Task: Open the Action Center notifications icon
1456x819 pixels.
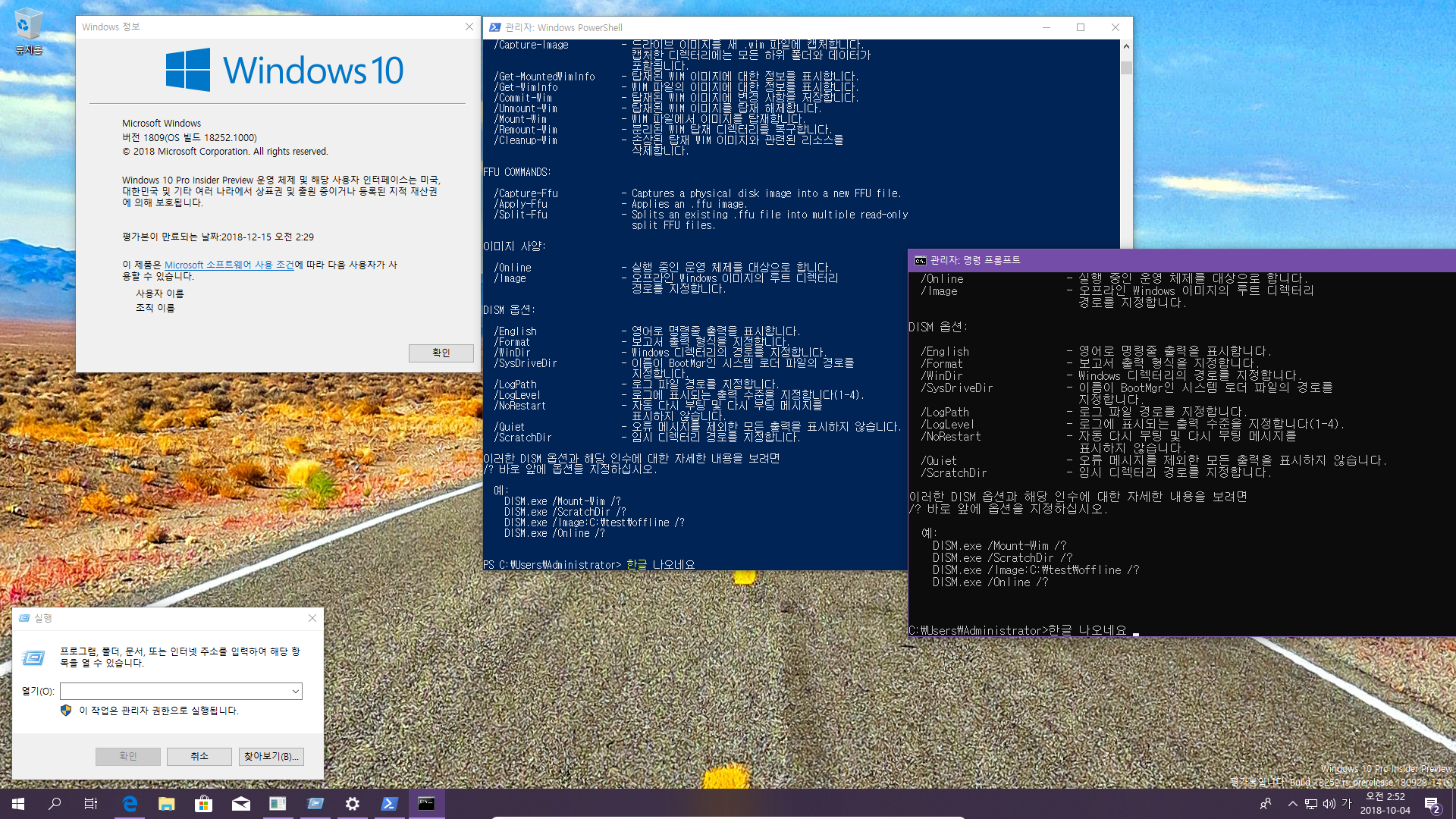Action: (x=1432, y=805)
